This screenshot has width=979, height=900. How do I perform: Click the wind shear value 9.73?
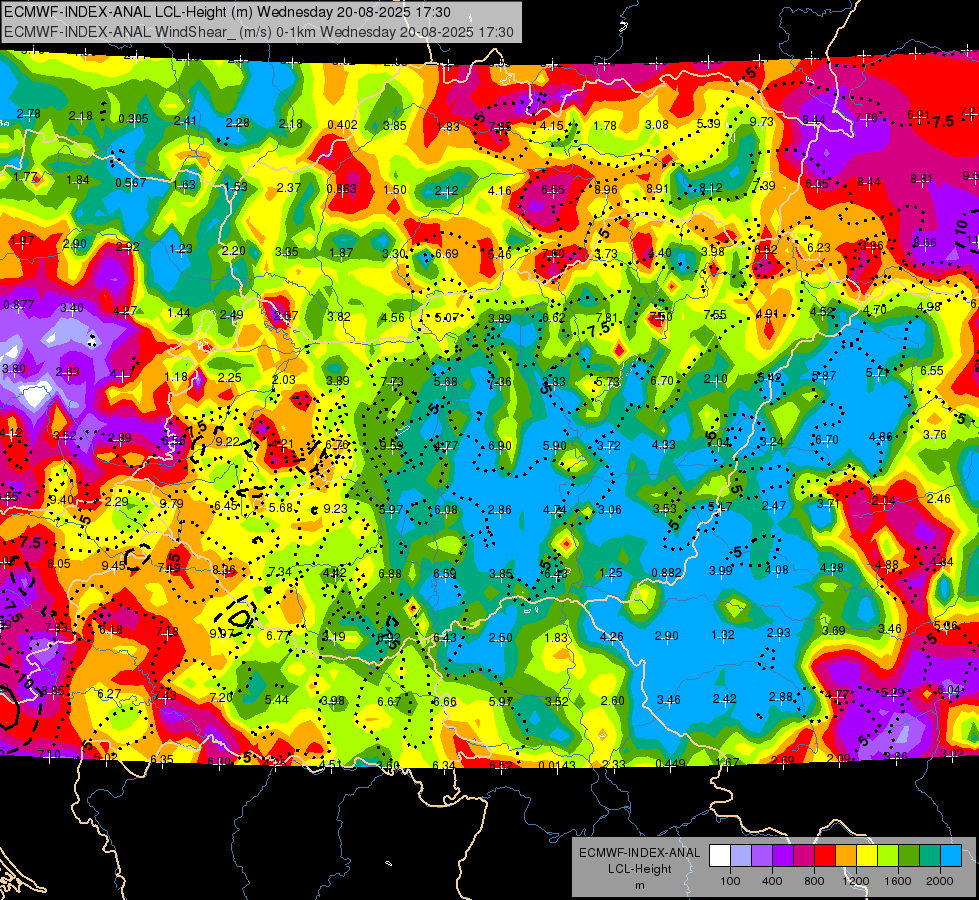click(762, 121)
